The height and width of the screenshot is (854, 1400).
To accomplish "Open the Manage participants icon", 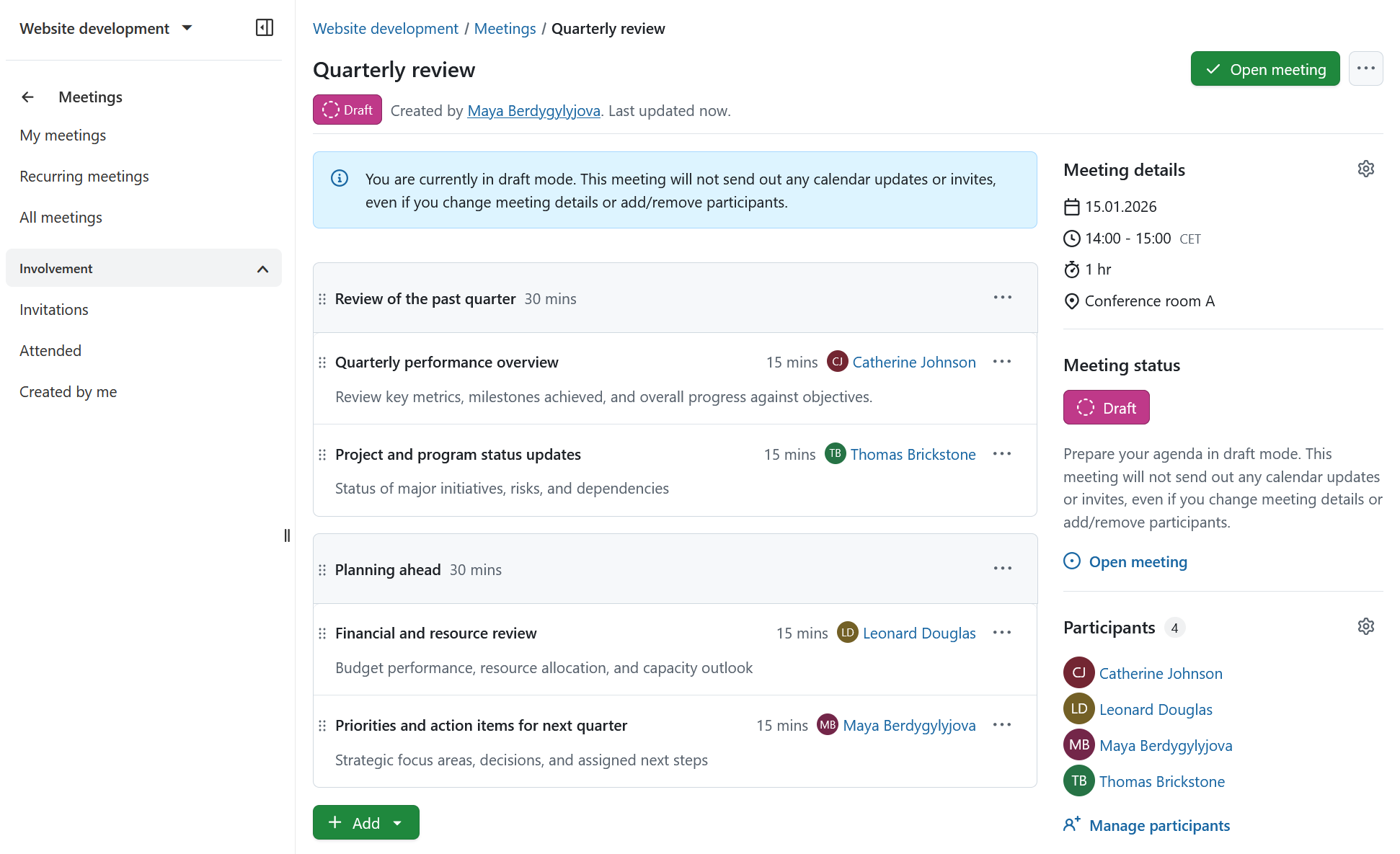I will click(x=1072, y=824).
